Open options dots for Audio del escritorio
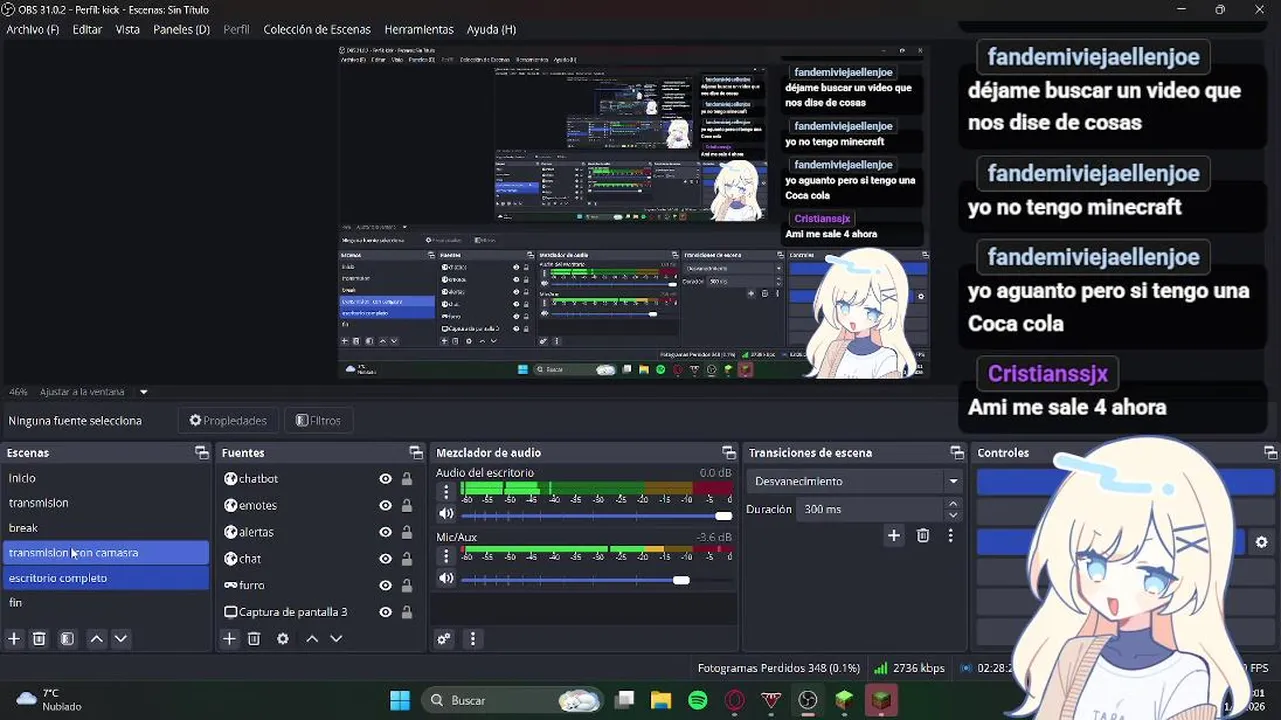This screenshot has width=1281, height=720. 446,492
